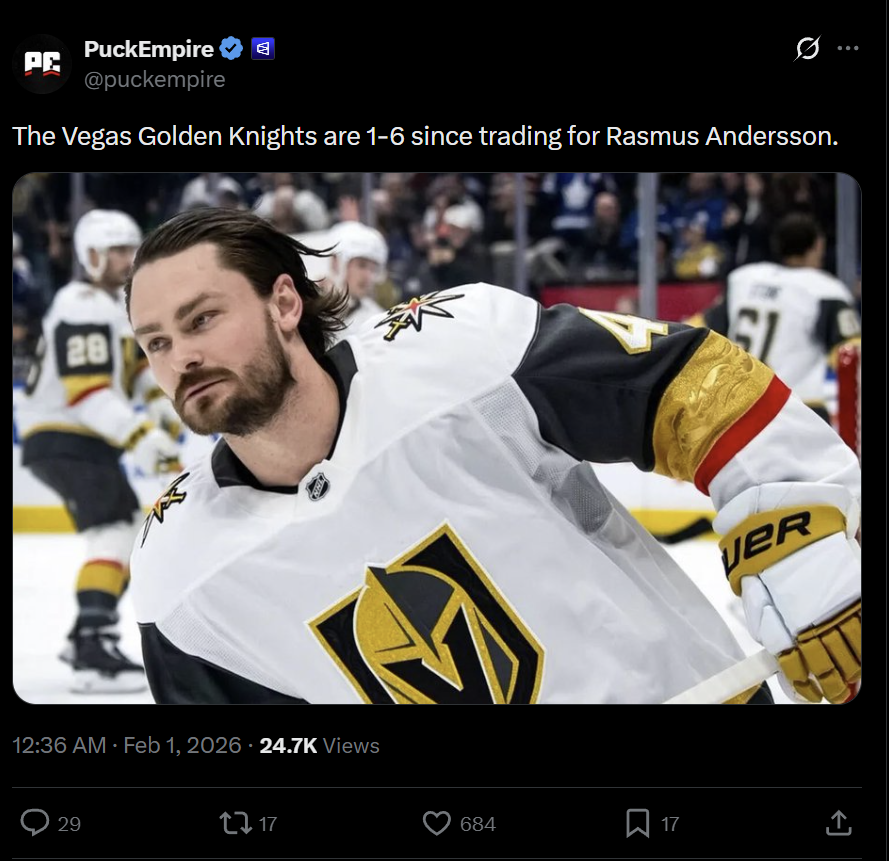Open the @puckempire handle link
Screen dimensions: 889x861
pyautogui.click(x=154, y=79)
